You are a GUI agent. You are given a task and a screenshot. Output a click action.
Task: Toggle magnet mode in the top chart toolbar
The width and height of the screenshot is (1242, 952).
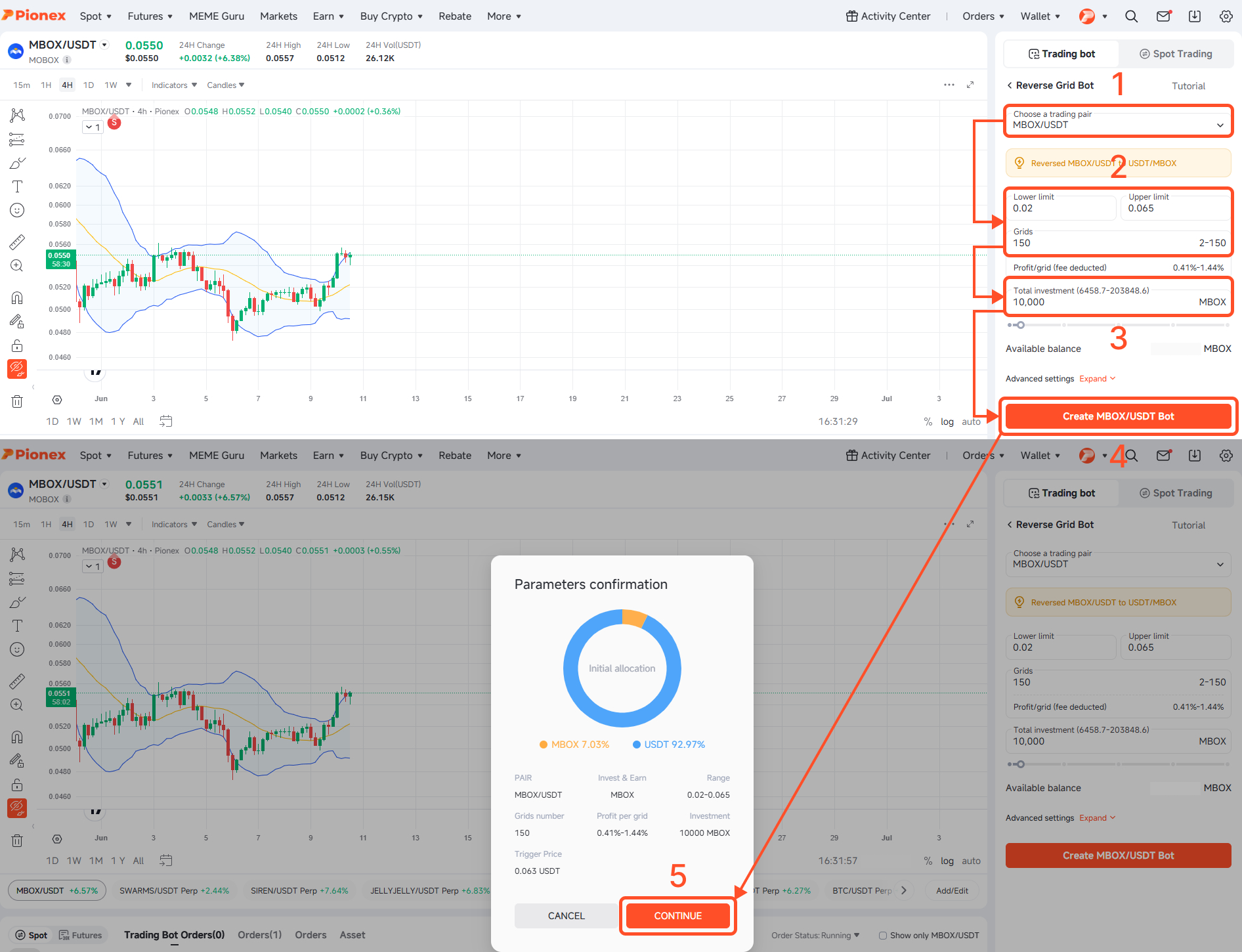(17, 298)
